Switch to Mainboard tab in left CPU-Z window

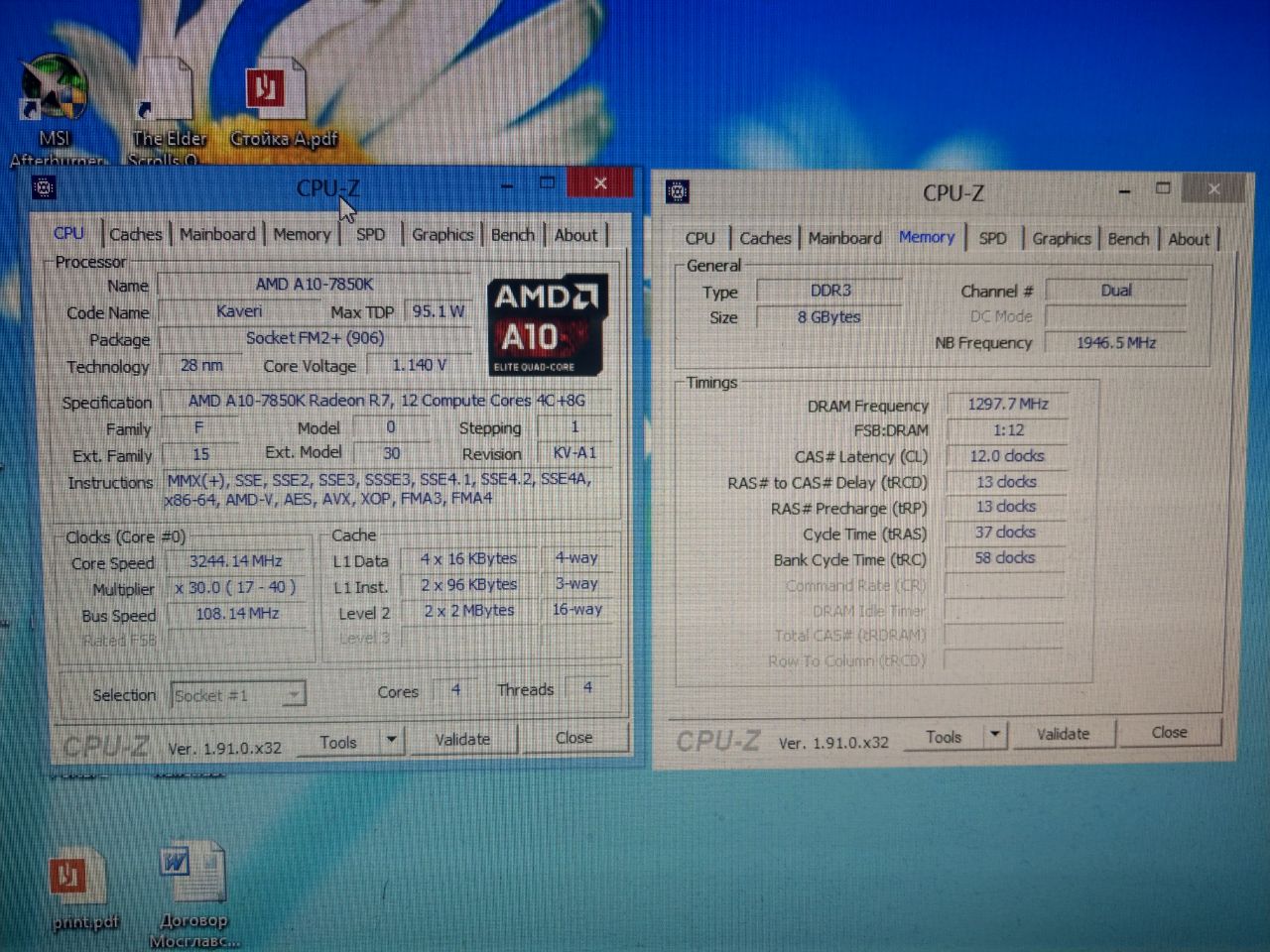217,234
